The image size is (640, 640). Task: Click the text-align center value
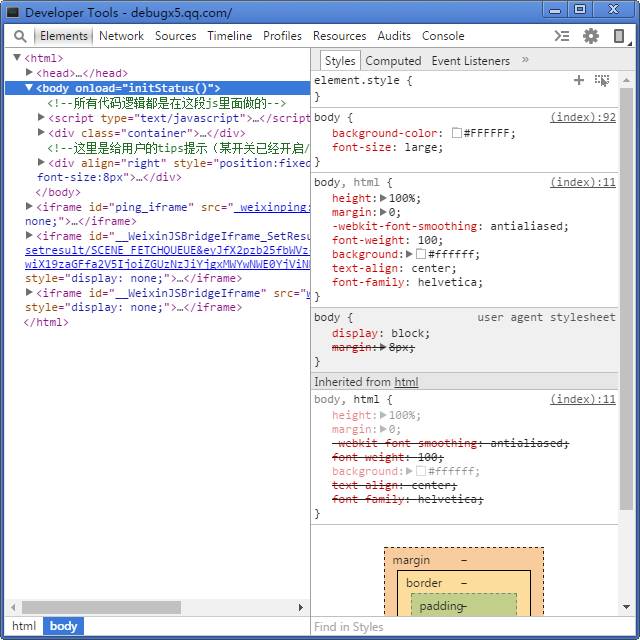point(431,268)
